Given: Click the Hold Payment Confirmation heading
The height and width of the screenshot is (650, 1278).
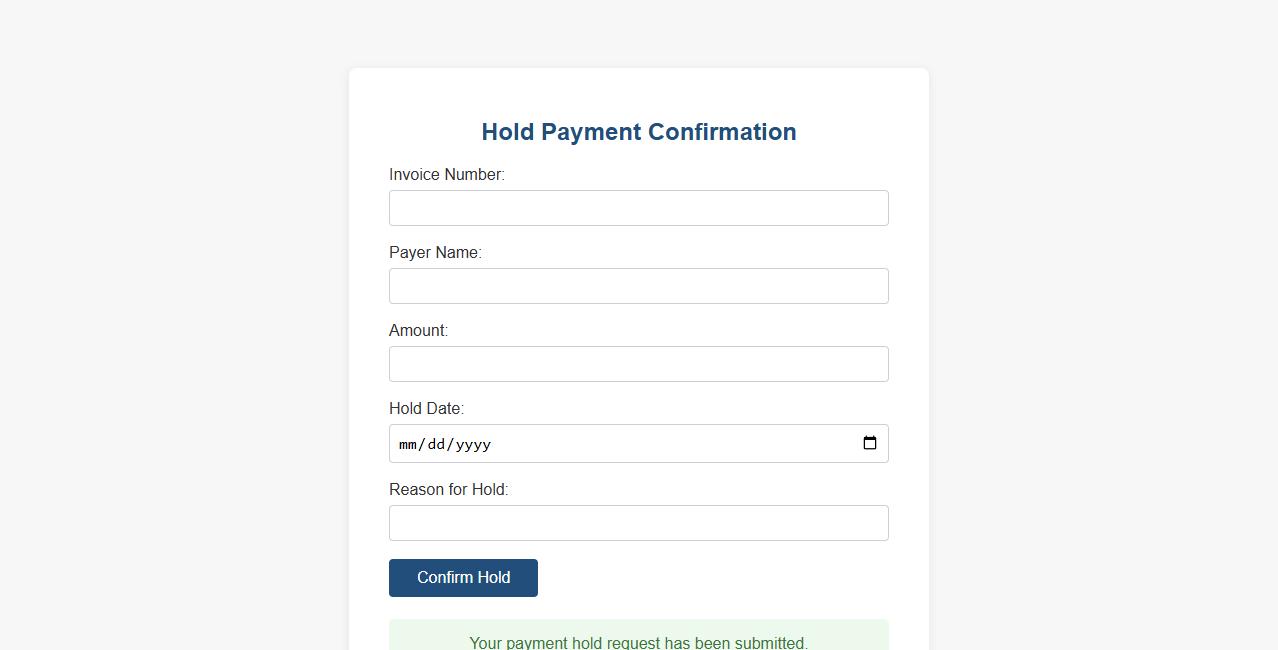Looking at the screenshot, I should (x=638, y=132).
